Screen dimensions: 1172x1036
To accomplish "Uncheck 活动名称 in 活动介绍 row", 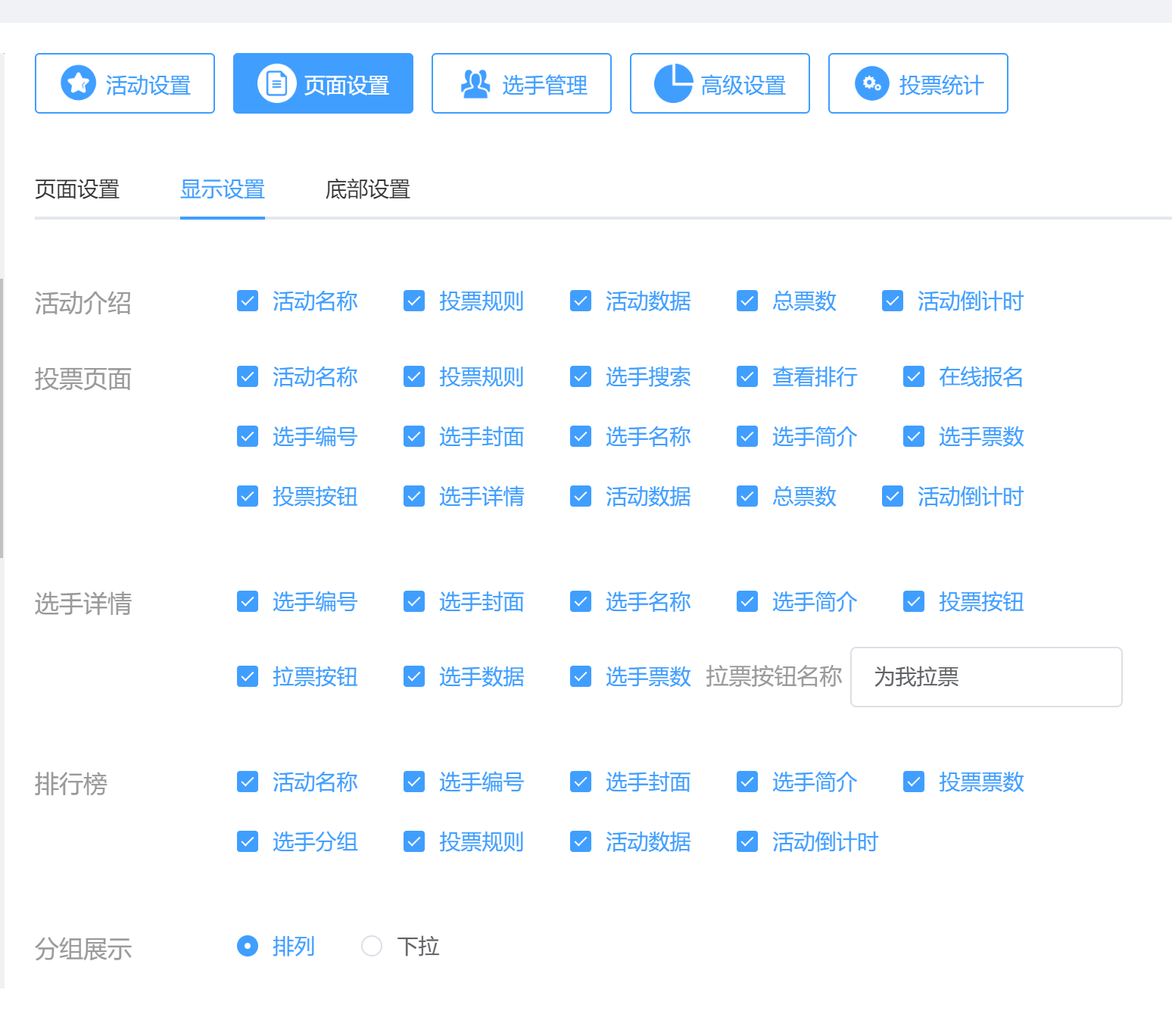I will tap(248, 301).
